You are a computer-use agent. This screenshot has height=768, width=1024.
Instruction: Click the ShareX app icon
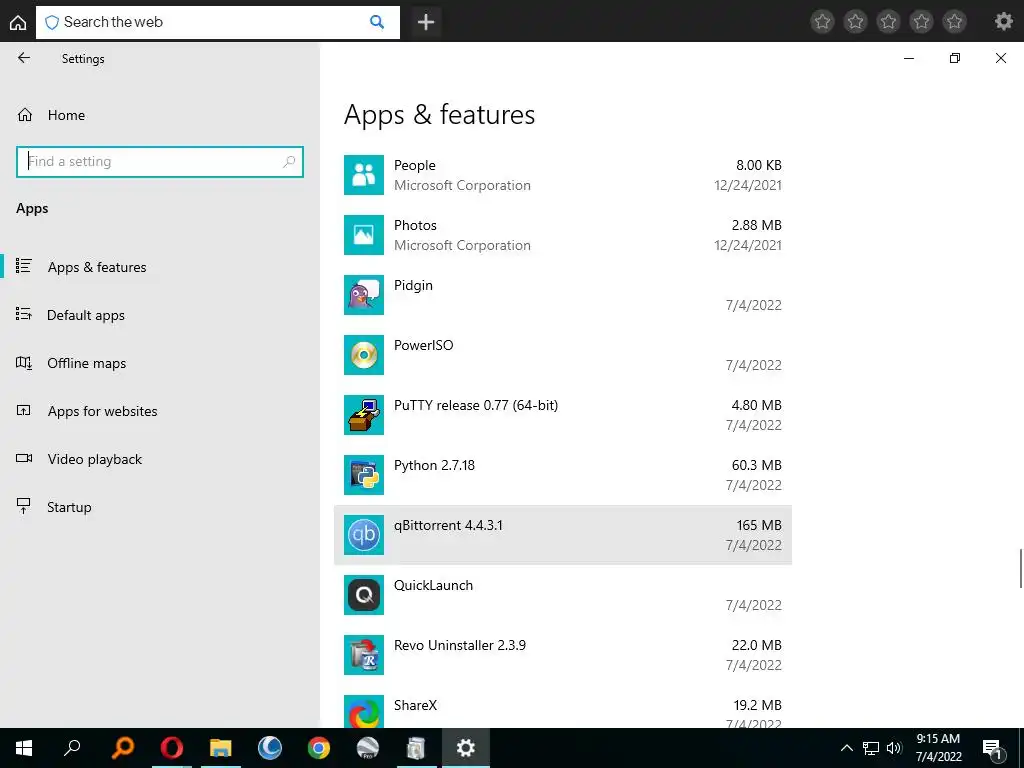point(364,712)
